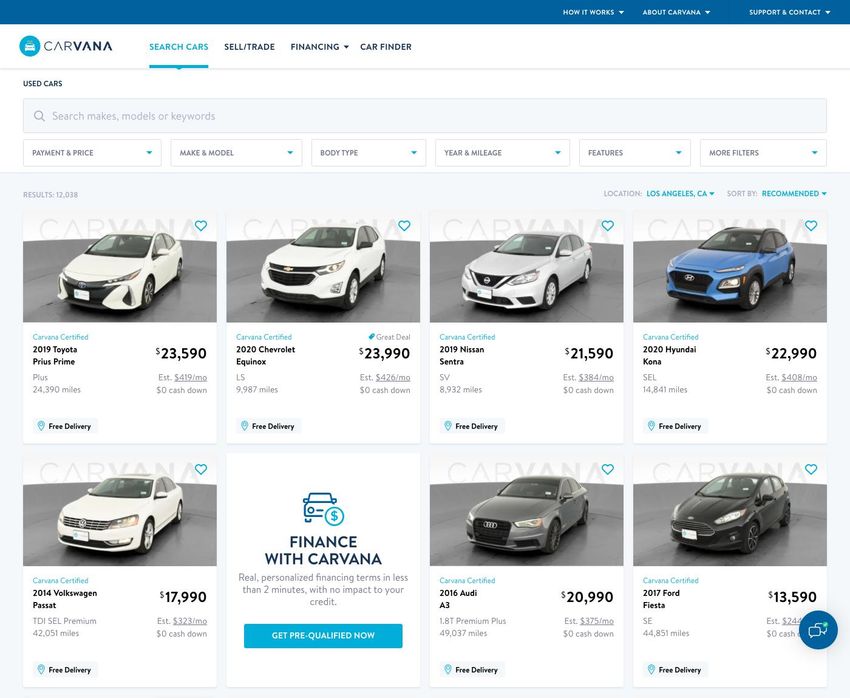Expand the More Filters dropdown
The height and width of the screenshot is (698, 850).
coord(763,153)
